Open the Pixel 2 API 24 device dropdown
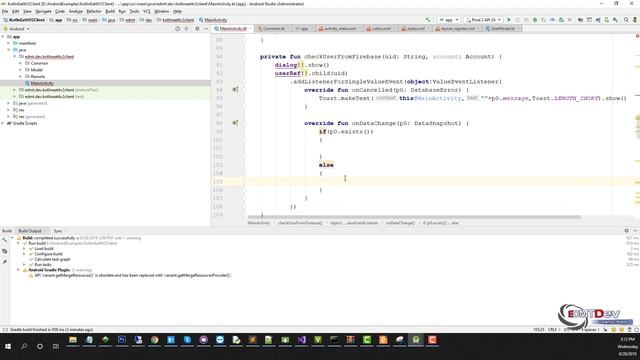The height and width of the screenshot is (360, 640). [x=484, y=20]
